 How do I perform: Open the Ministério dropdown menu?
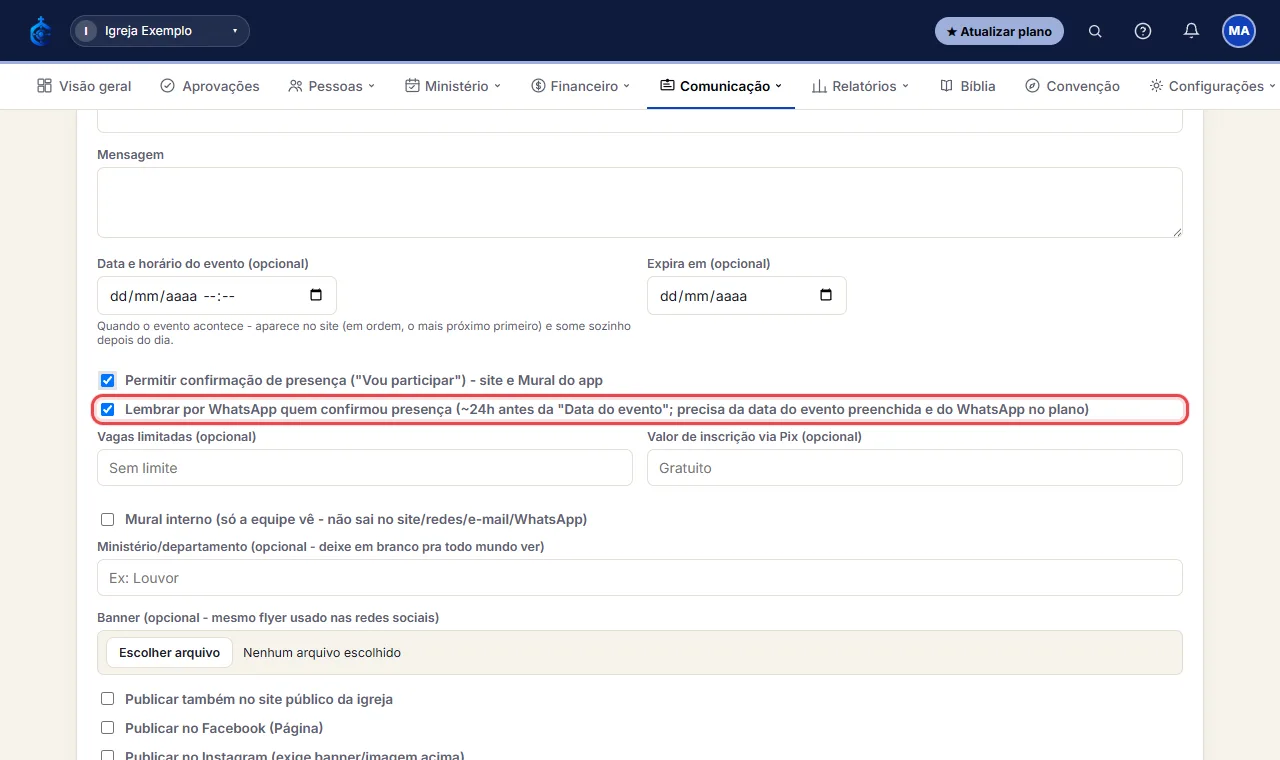(x=453, y=86)
